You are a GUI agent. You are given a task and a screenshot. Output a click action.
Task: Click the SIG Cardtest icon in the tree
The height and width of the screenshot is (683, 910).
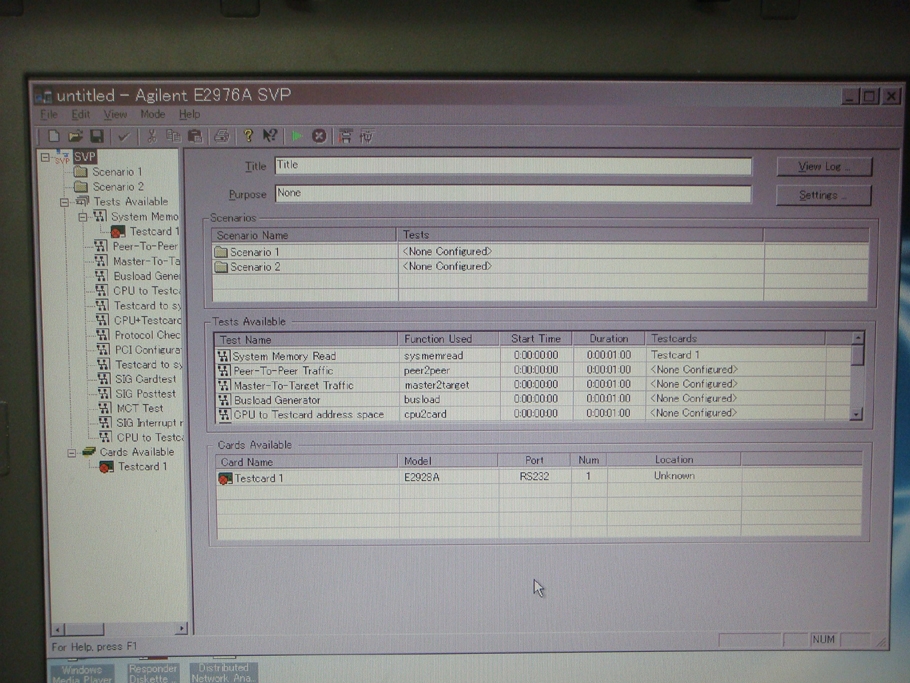click(103, 379)
